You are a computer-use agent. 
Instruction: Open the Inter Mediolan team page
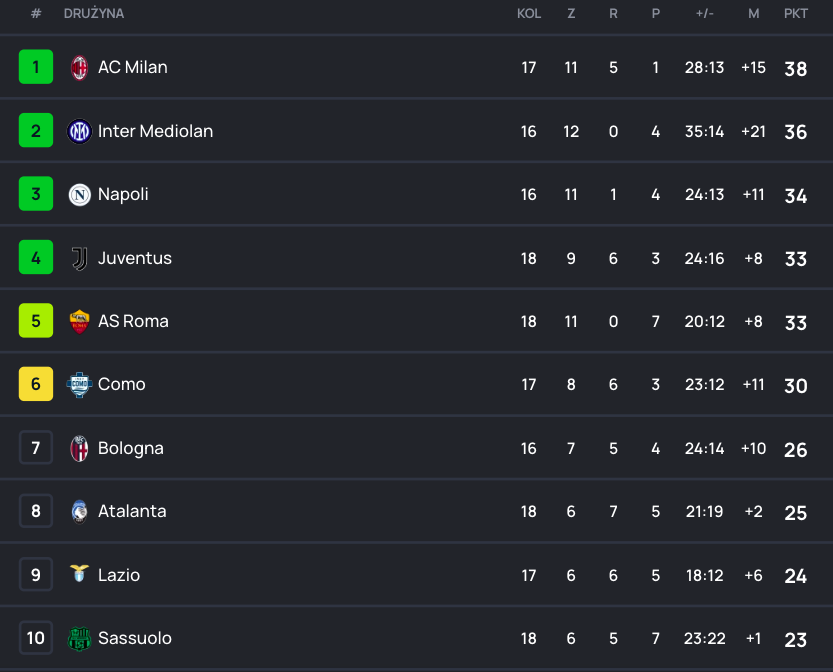[x=155, y=131]
